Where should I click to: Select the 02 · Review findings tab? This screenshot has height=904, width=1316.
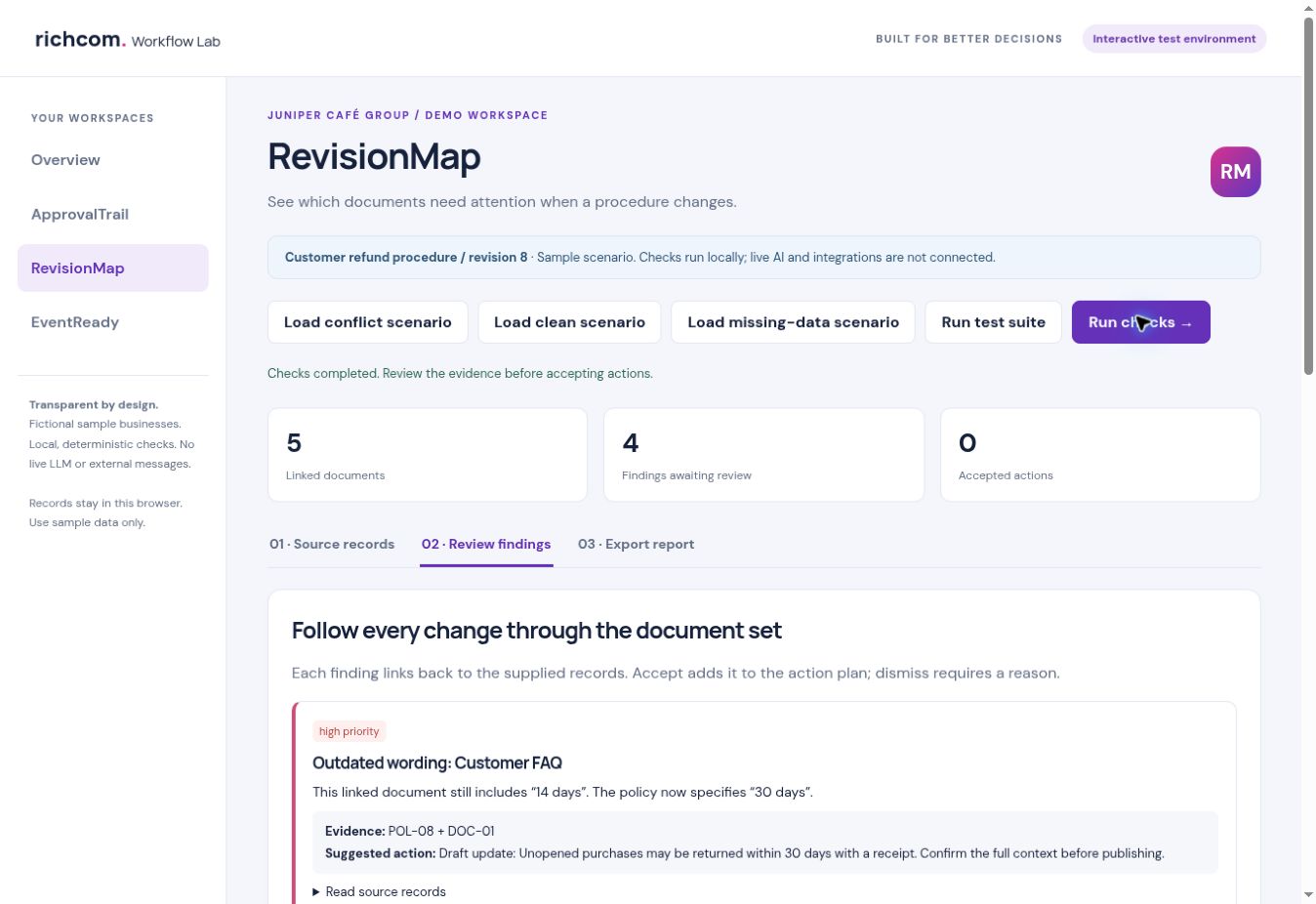(x=486, y=544)
